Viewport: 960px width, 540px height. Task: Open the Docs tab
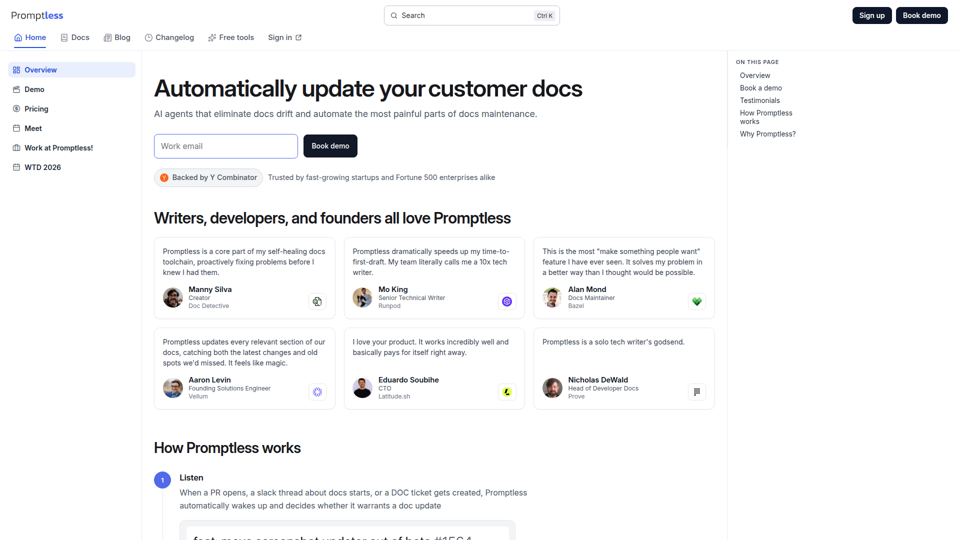pos(75,37)
